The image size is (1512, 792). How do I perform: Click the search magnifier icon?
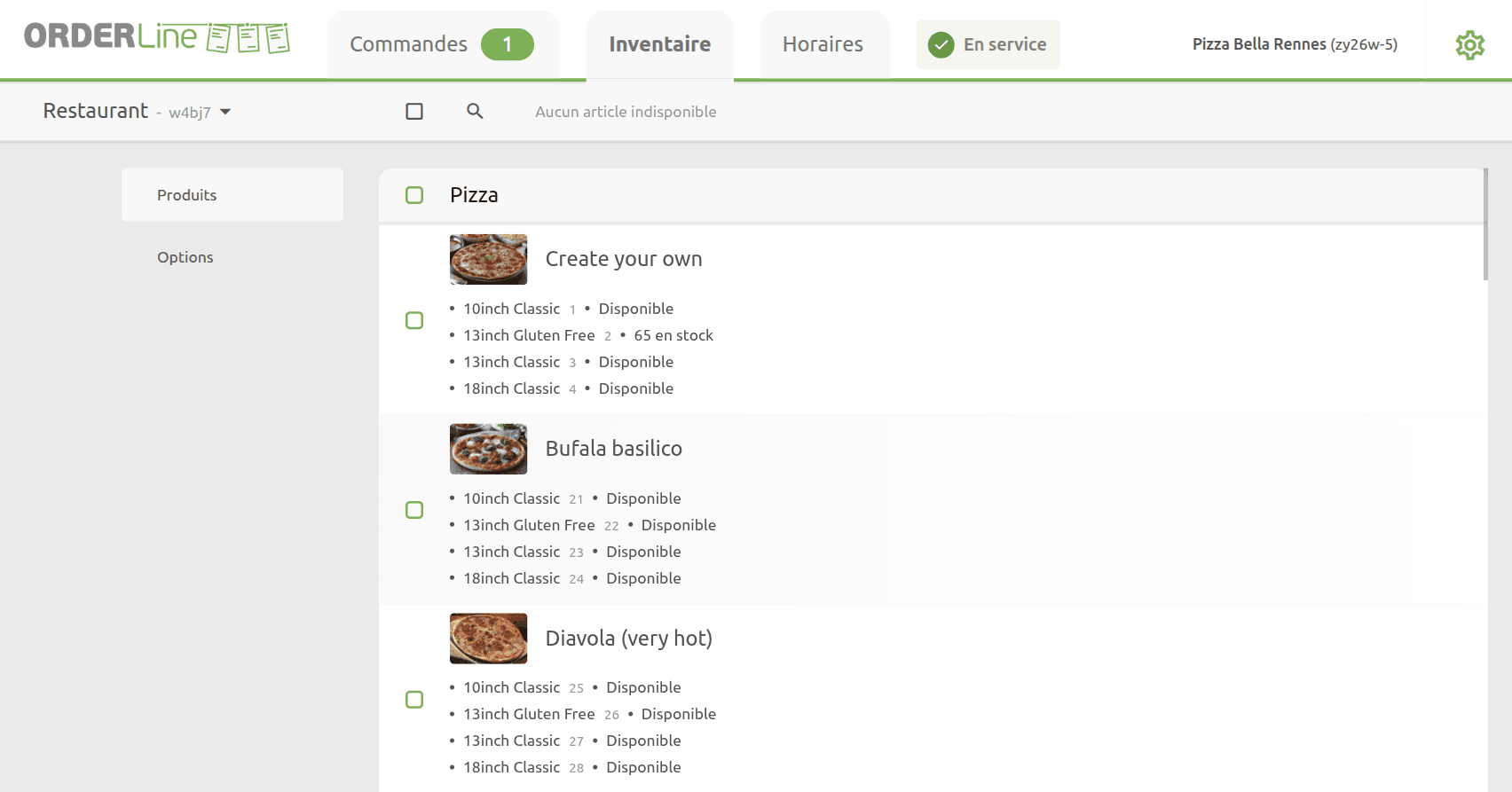pos(475,111)
